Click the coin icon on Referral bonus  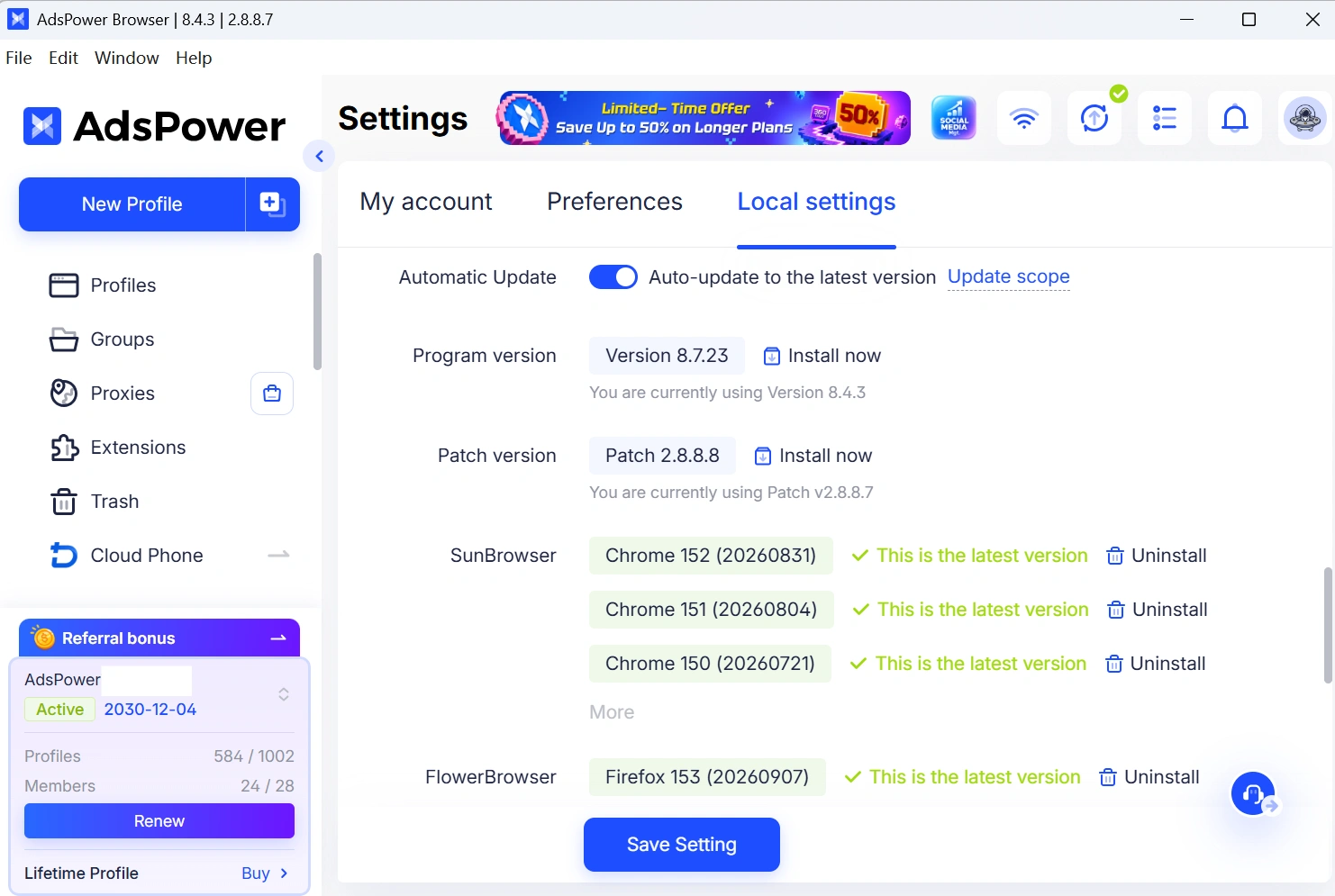(43, 638)
